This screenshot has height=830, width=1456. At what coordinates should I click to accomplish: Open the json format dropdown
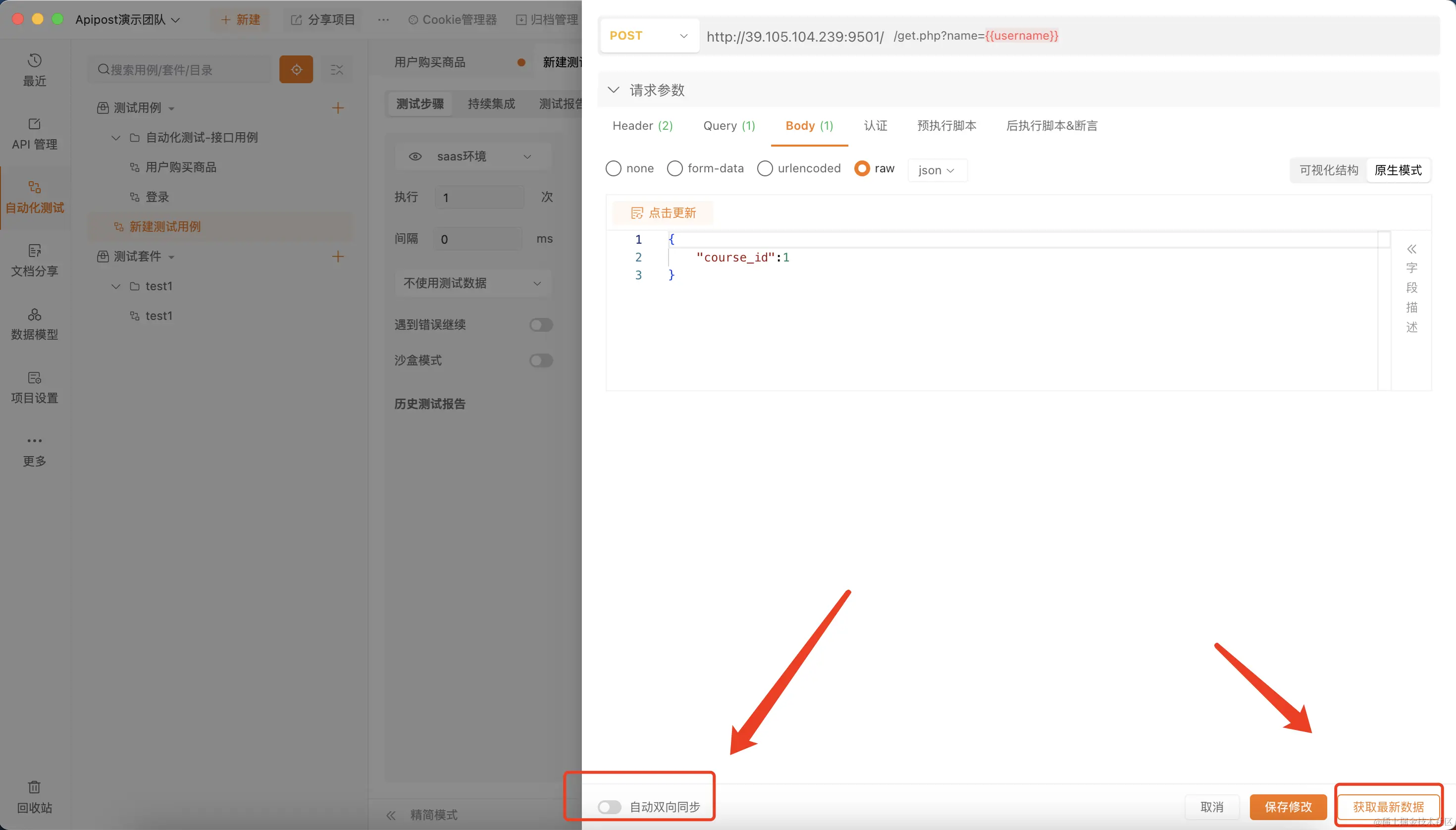click(x=936, y=170)
